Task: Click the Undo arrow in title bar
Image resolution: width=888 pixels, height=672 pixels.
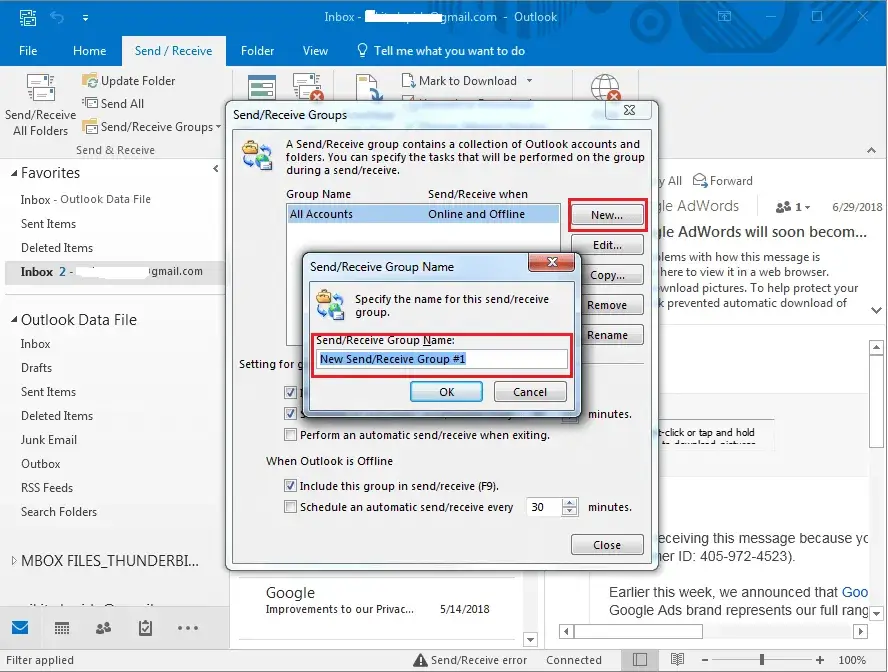Action: click(x=57, y=17)
